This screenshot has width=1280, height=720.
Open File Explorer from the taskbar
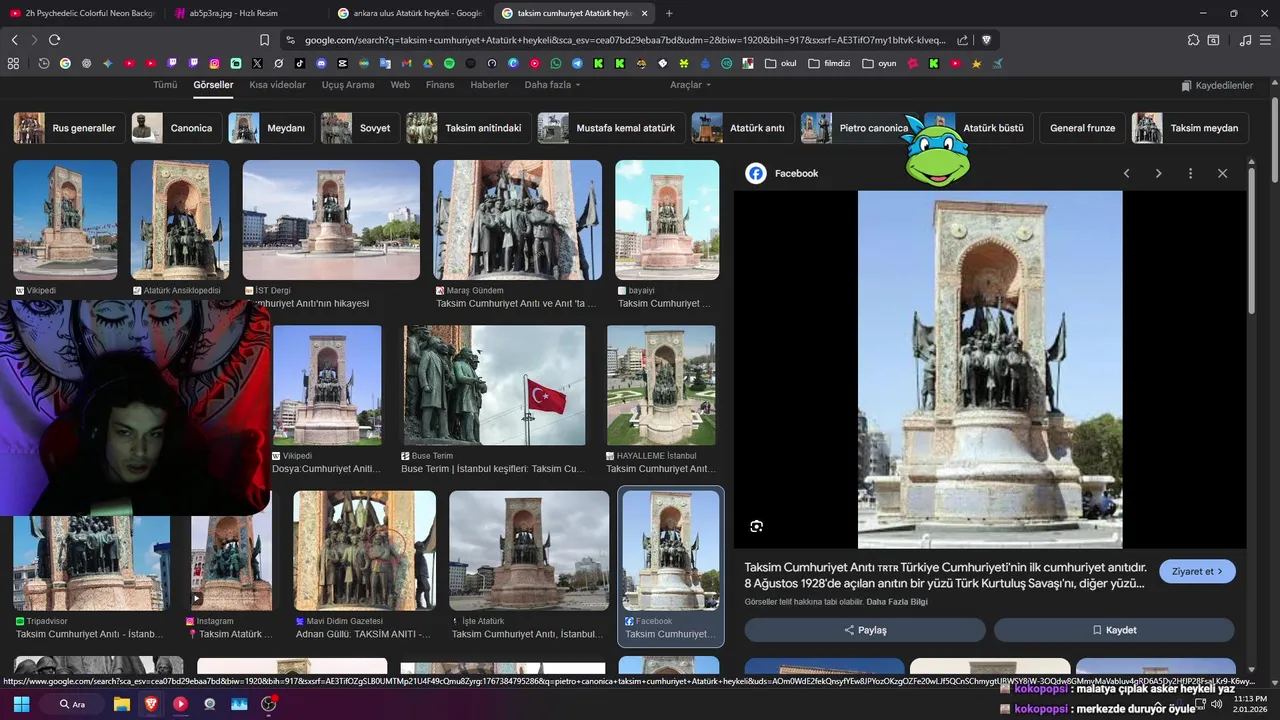(122, 704)
